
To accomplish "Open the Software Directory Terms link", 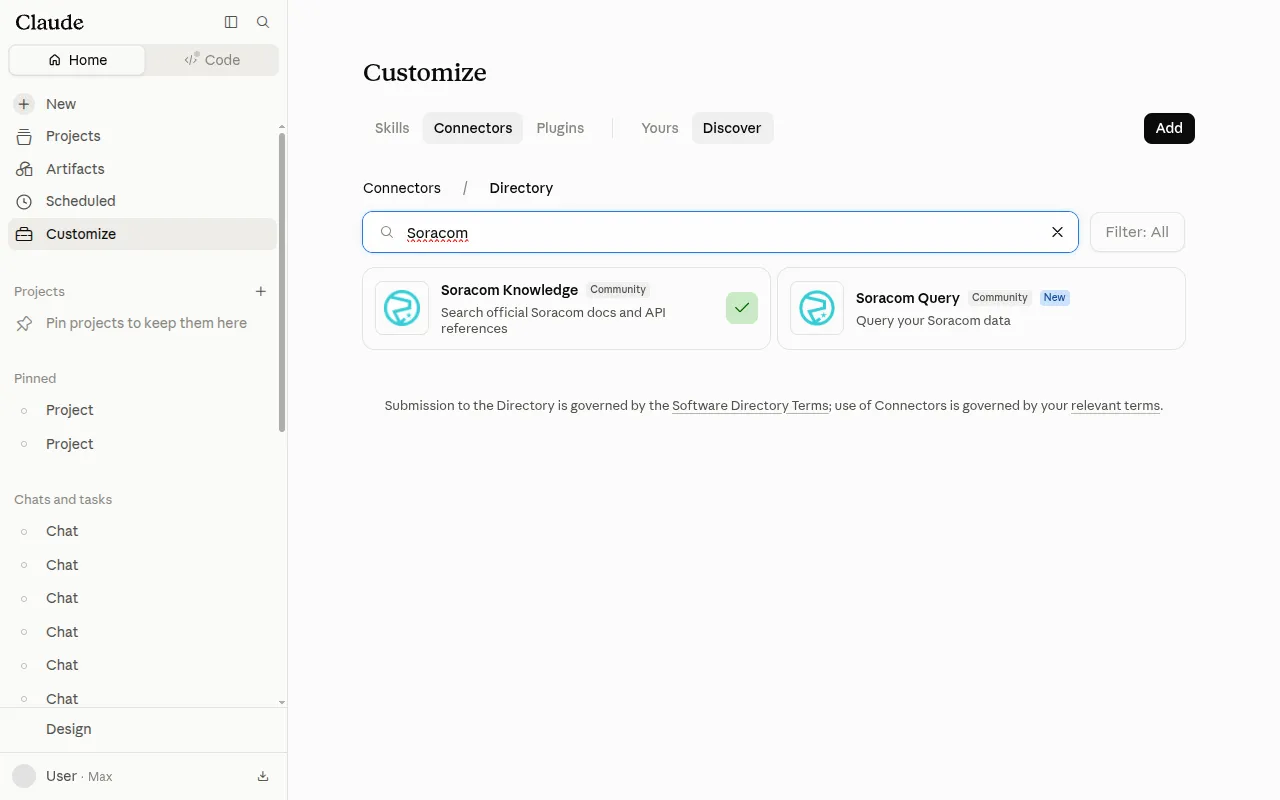I will click(x=750, y=406).
